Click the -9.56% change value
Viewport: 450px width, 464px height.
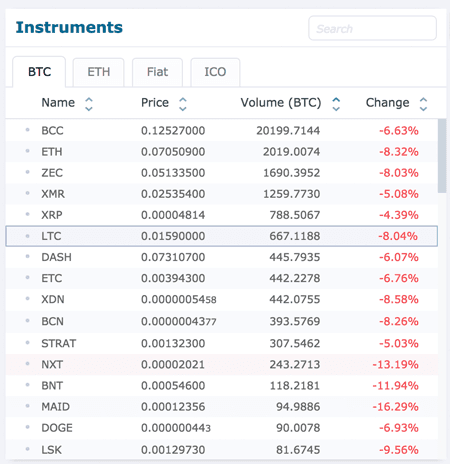399,450
